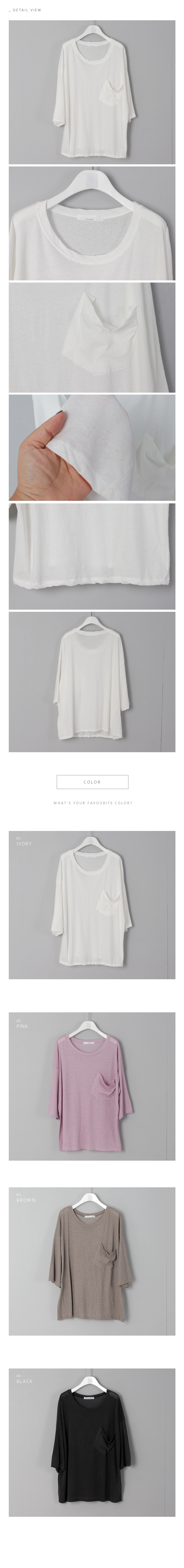Open the neckline close-up photo
184x1568 pixels.
tap(92, 223)
